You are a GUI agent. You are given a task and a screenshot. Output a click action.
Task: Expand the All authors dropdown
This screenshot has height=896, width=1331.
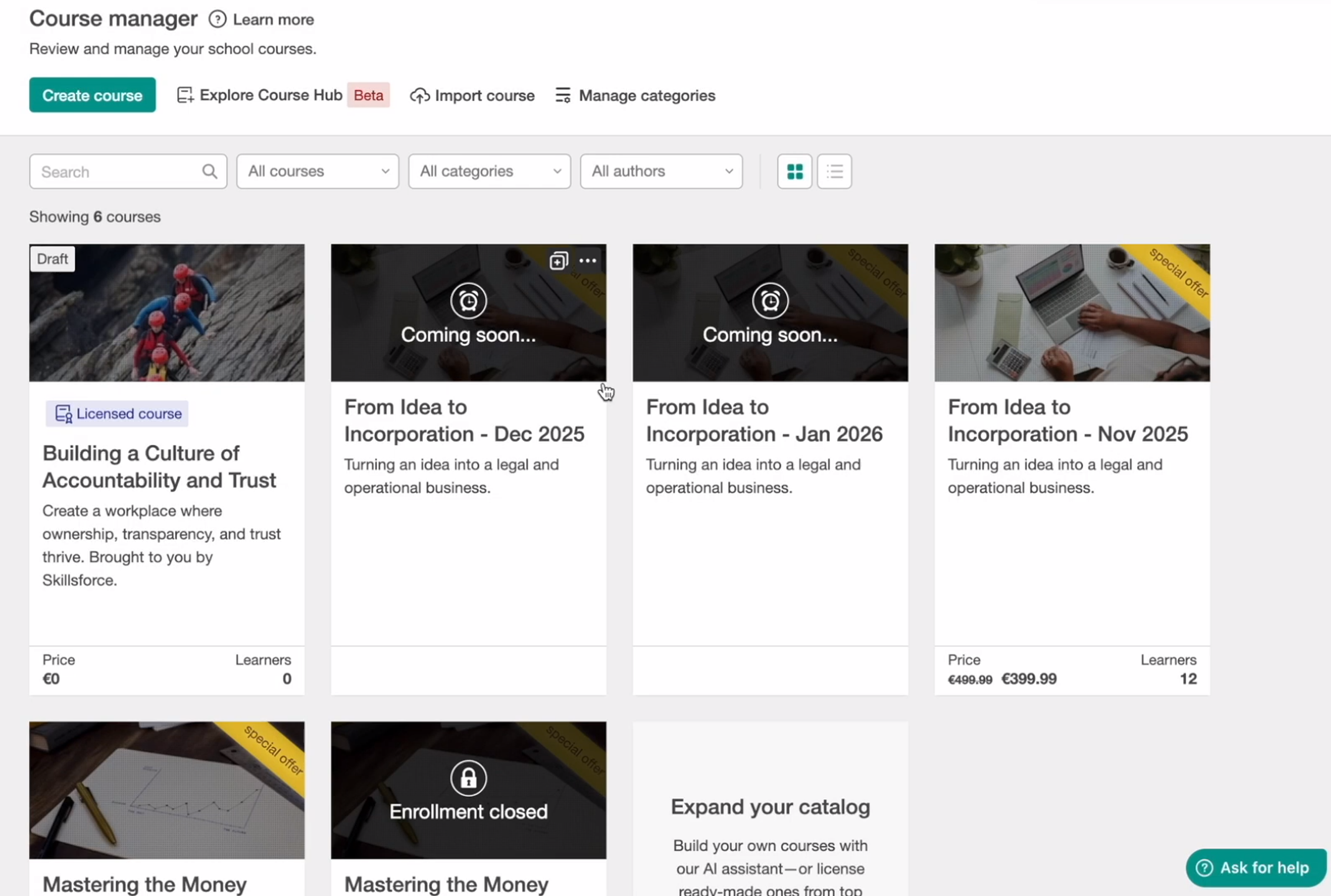pyautogui.click(x=661, y=171)
